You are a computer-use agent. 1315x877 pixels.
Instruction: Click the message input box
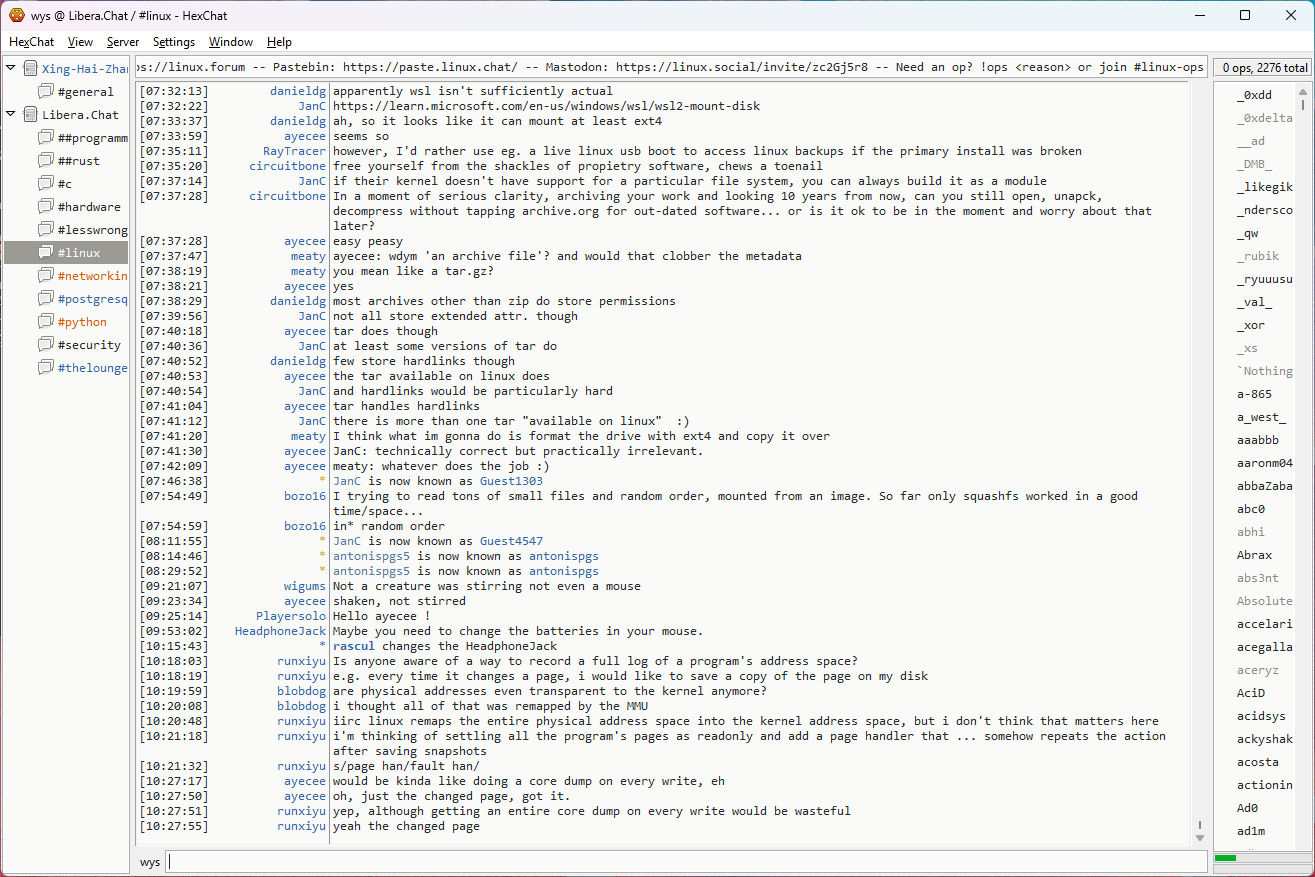click(x=685, y=862)
